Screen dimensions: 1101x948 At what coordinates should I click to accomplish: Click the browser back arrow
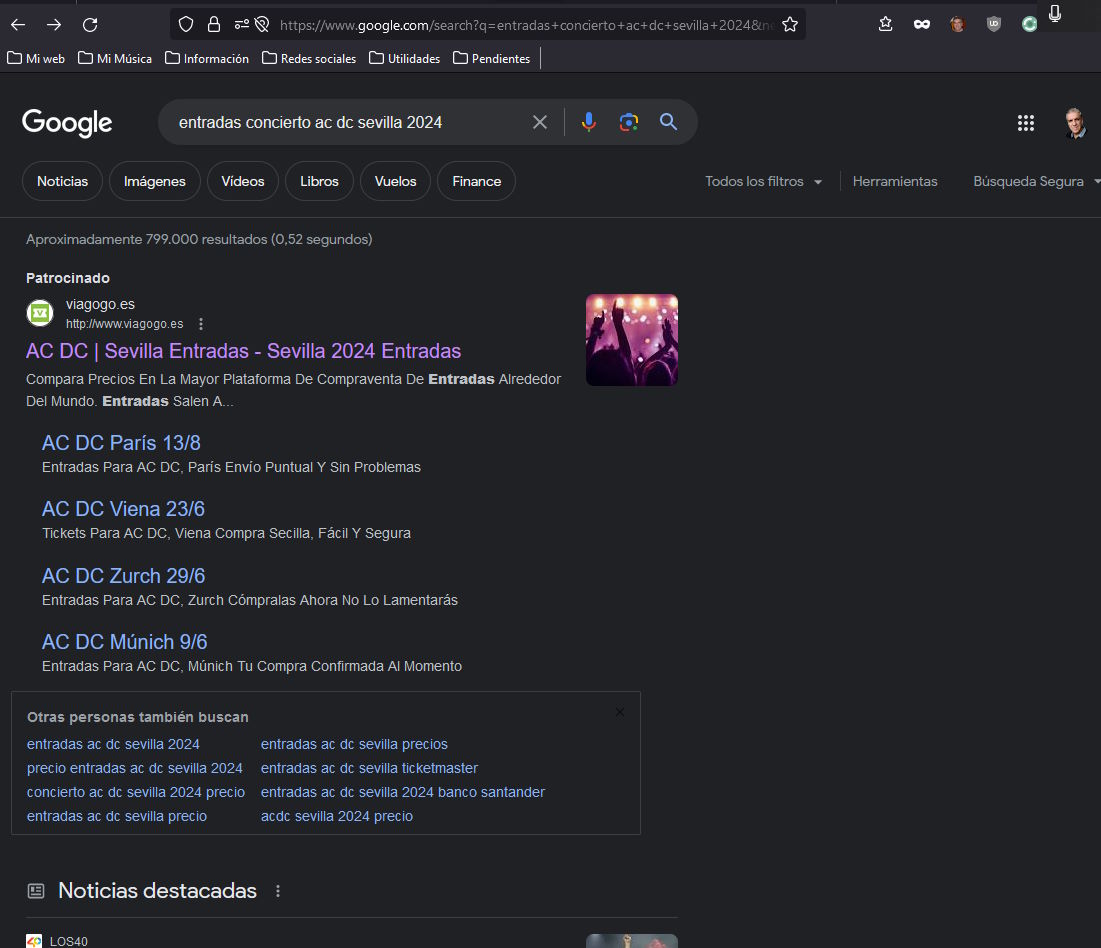18,25
